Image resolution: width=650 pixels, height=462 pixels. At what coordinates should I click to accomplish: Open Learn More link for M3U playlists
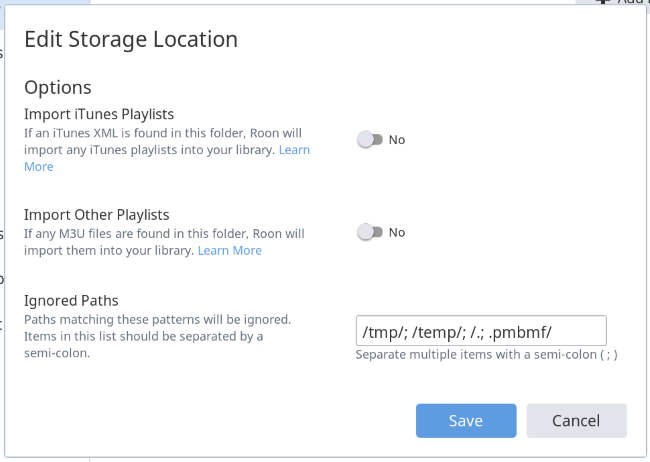tap(230, 250)
